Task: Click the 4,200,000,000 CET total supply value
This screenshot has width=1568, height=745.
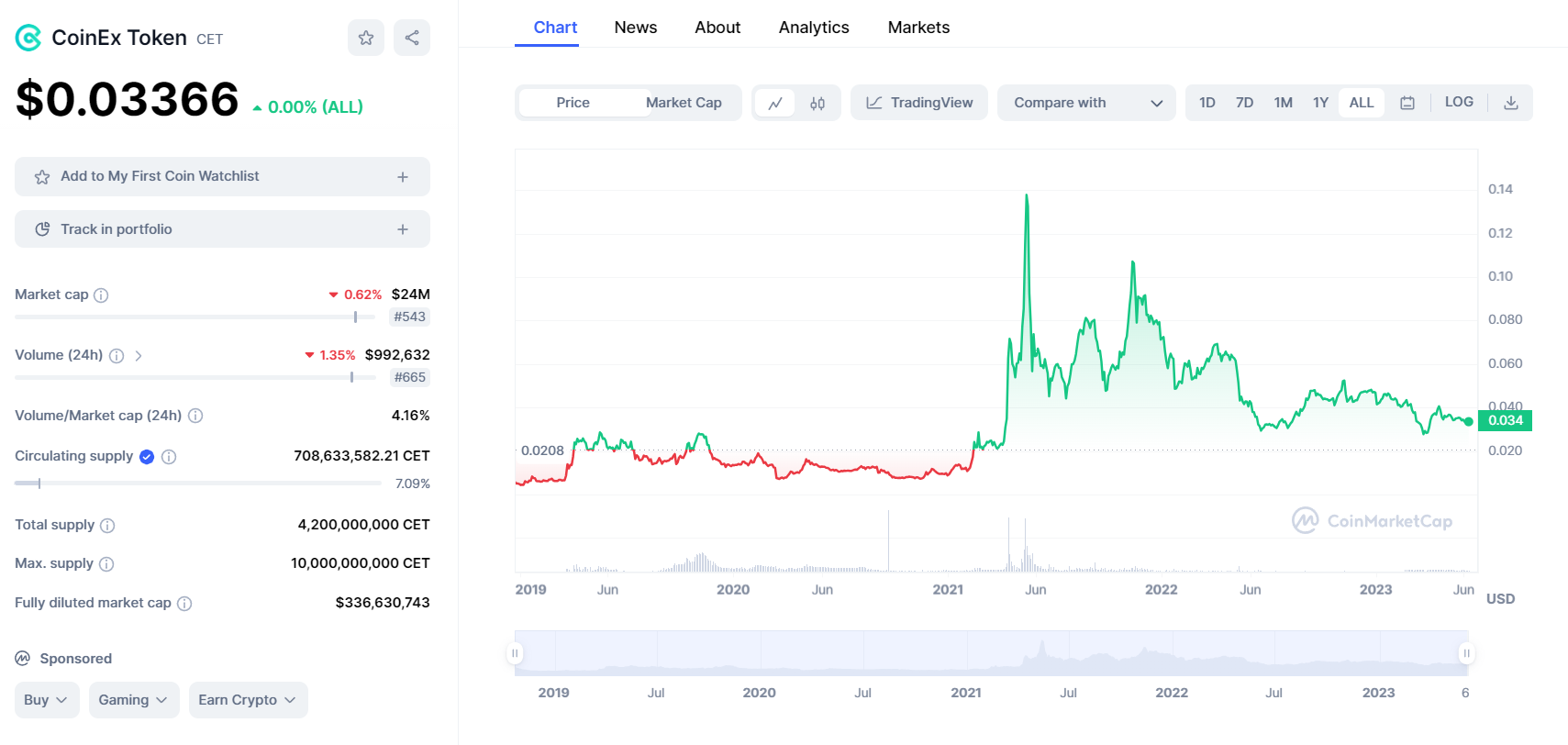Action: 363,525
